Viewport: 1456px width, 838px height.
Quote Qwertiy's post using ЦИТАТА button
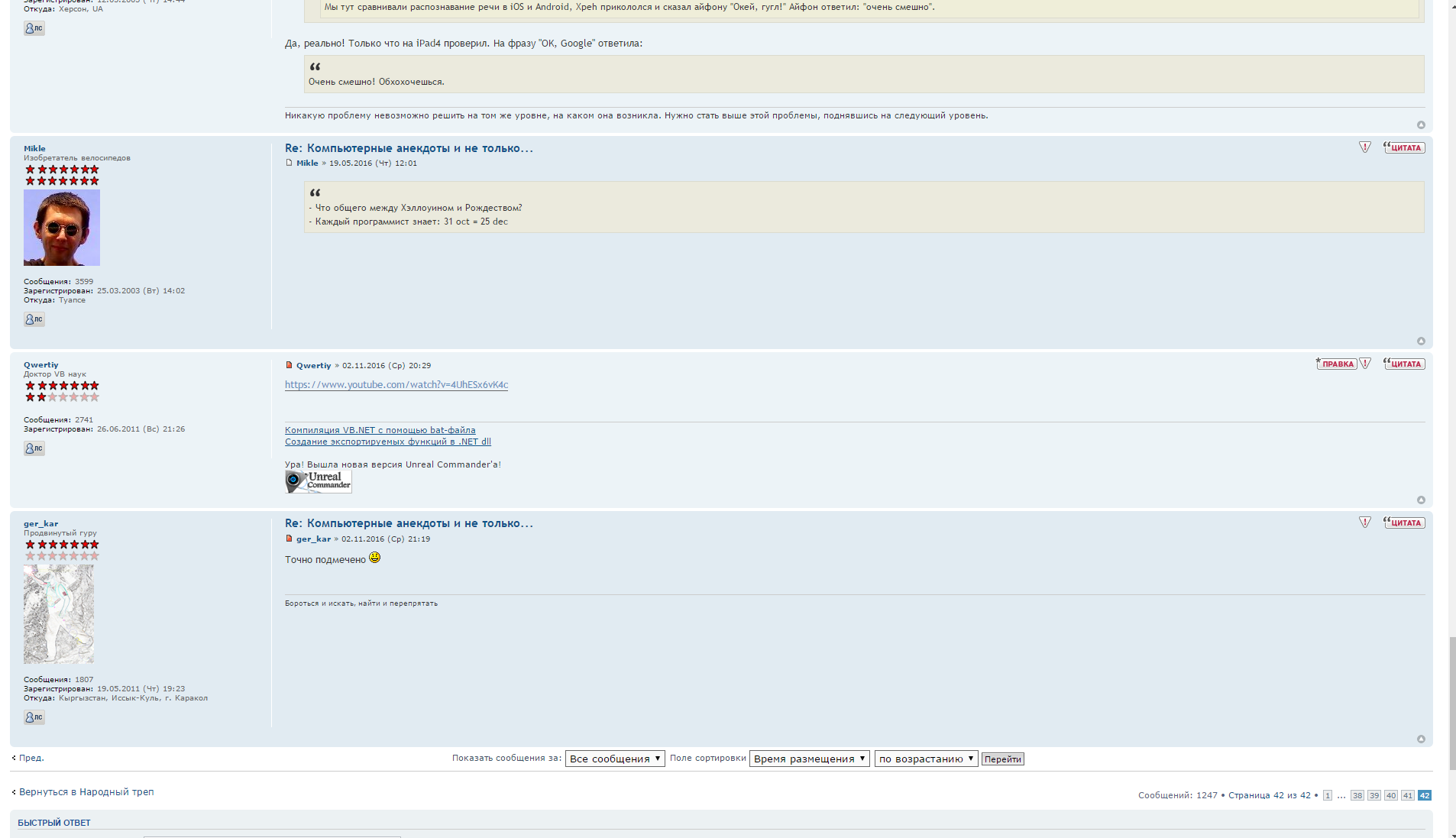tap(1404, 364)
